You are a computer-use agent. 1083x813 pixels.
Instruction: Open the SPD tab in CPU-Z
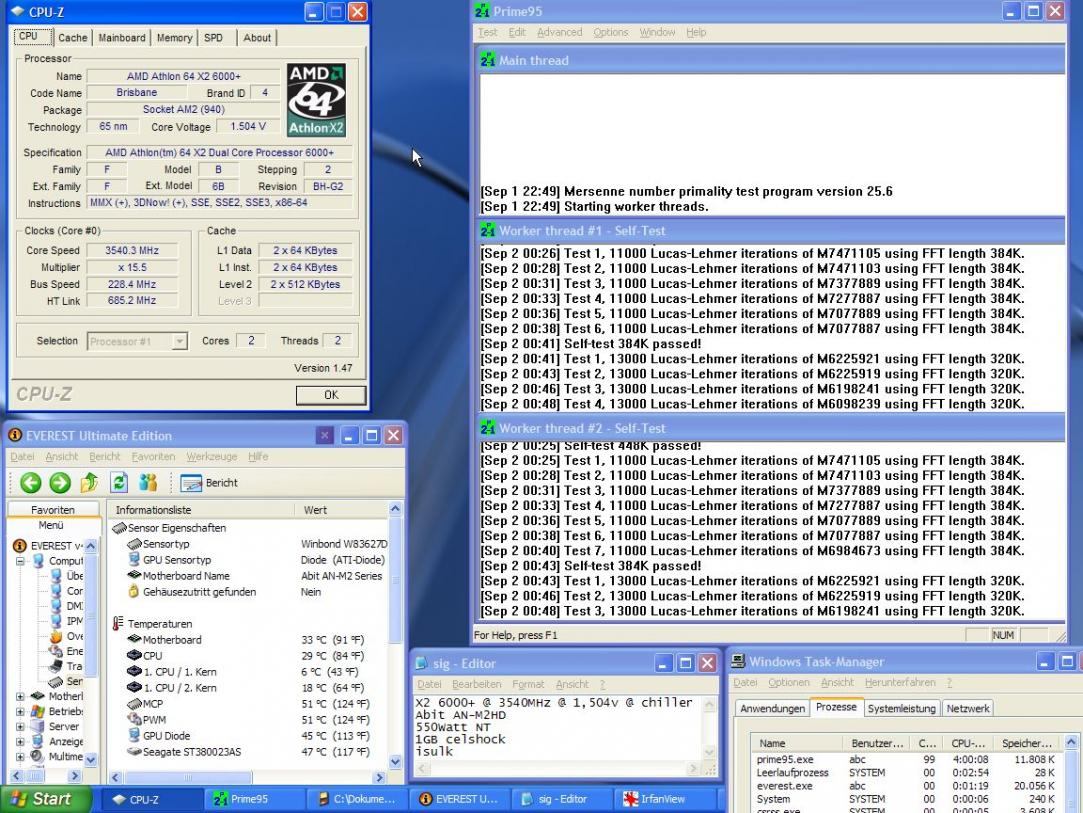pyautogui.click(x=213, y=38)
